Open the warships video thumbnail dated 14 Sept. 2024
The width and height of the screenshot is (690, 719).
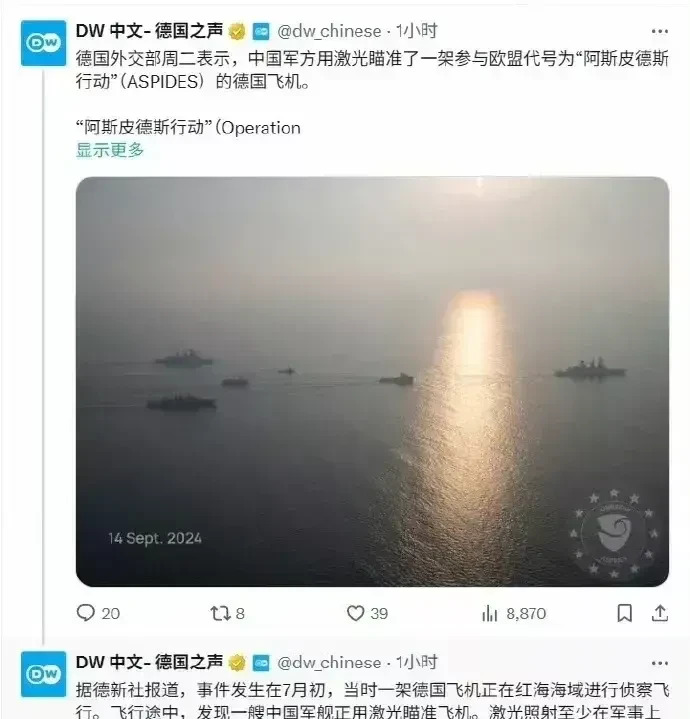[372, 382]
